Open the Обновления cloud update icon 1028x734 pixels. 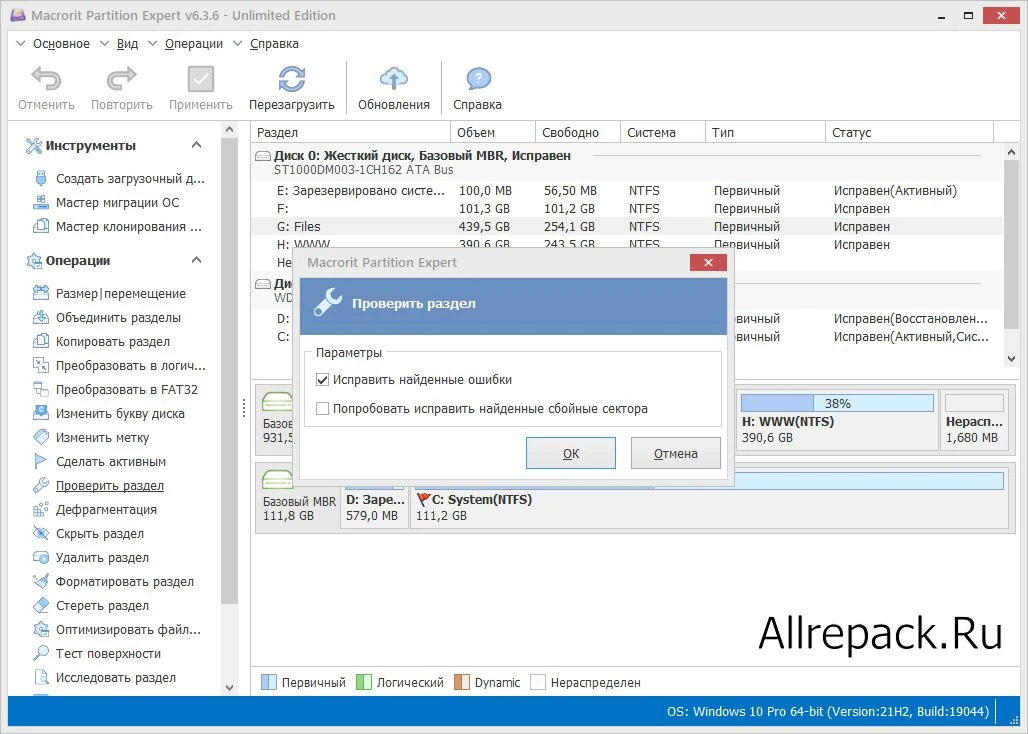click(393, 79)
